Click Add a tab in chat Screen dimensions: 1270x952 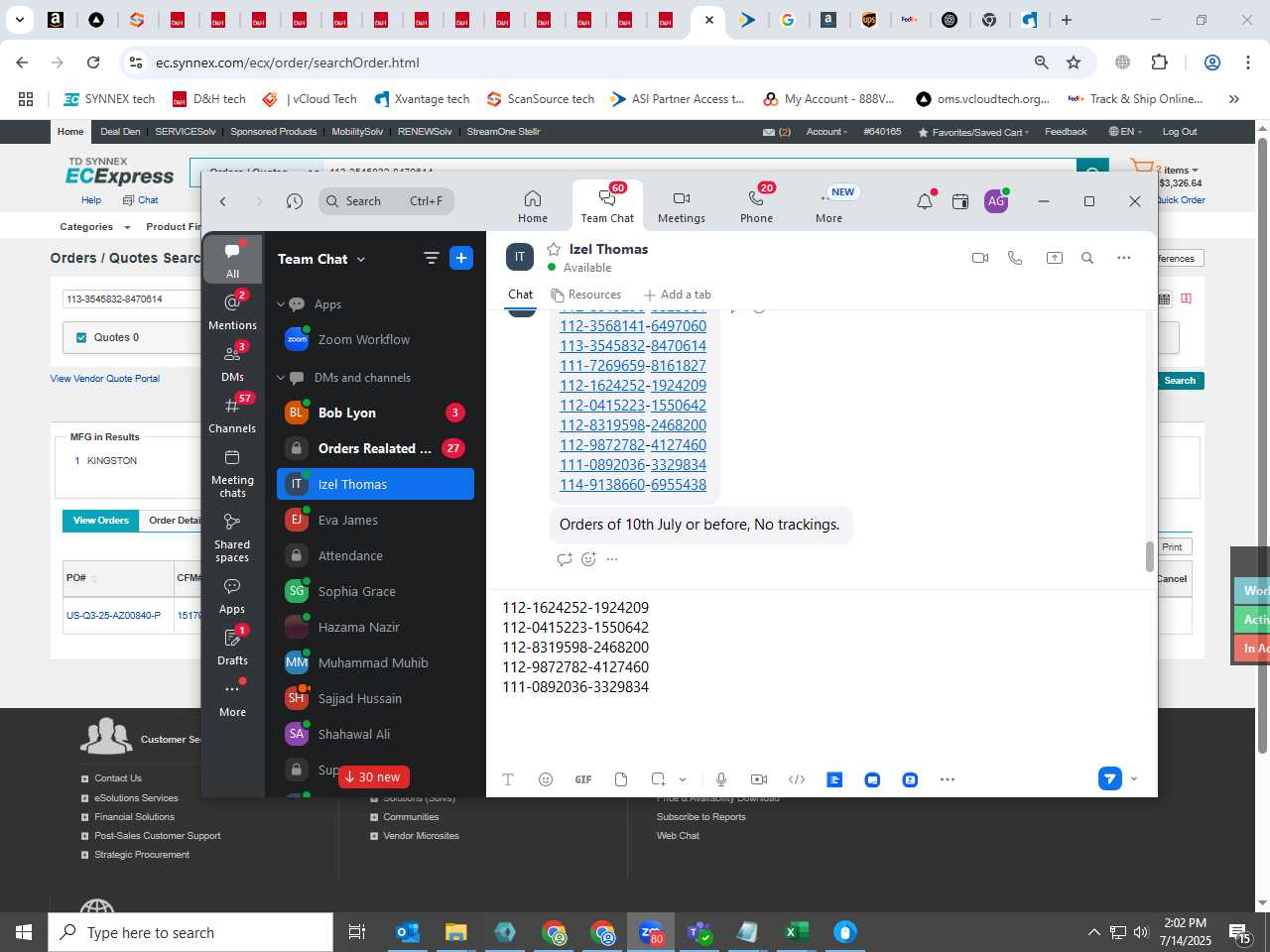click(x=678, y=295)
